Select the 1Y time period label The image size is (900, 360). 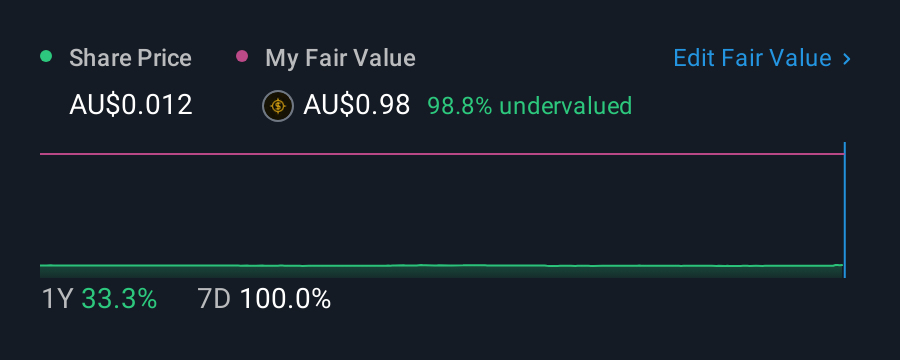click(57, 300)
